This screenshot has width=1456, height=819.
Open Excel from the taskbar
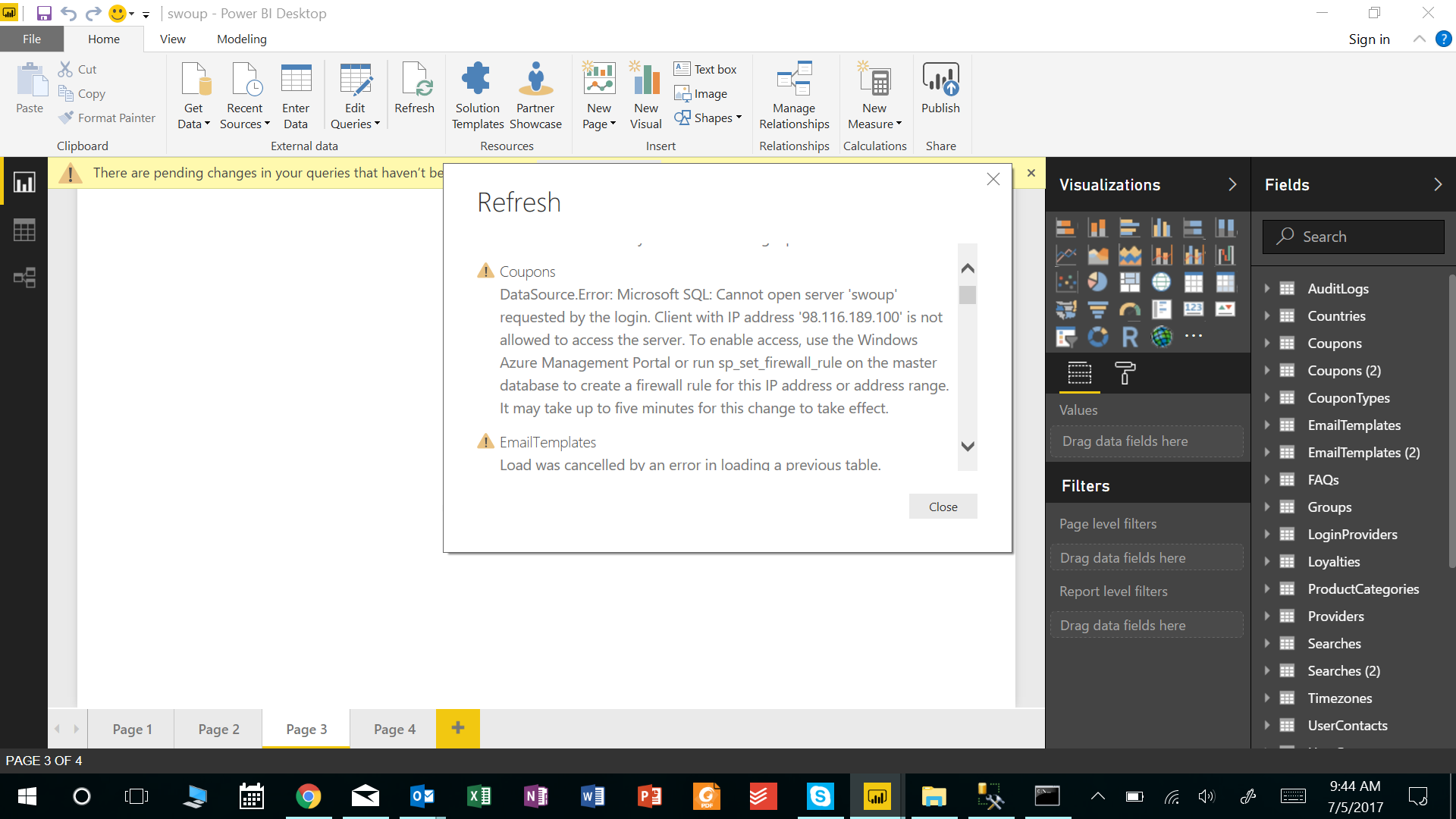[x=479, y=796]
